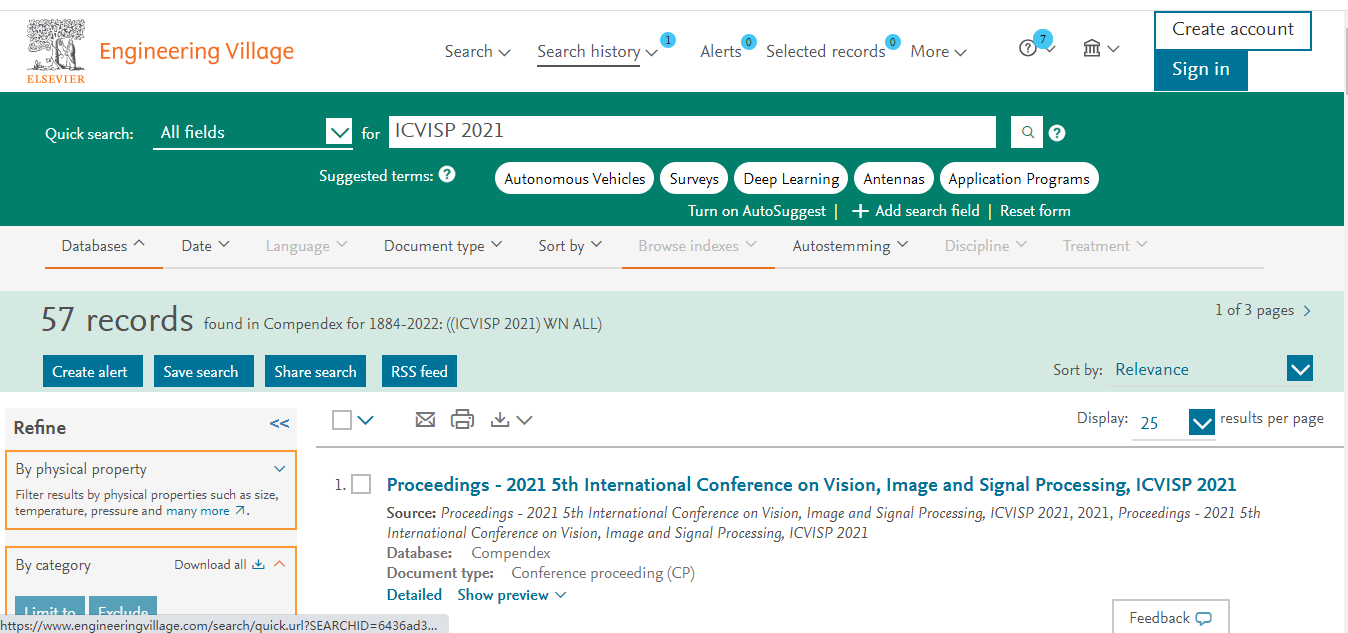The height and width of the screenshot is (633, 1348).
Task: Click Turn on AutoSuggest link
Action: click(x=757, y=211)
